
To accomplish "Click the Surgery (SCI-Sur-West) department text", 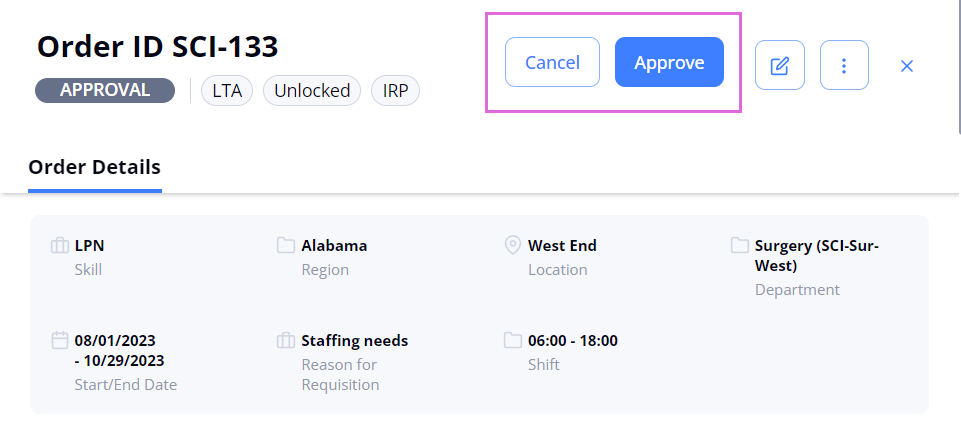I will (x=817, y=256).
